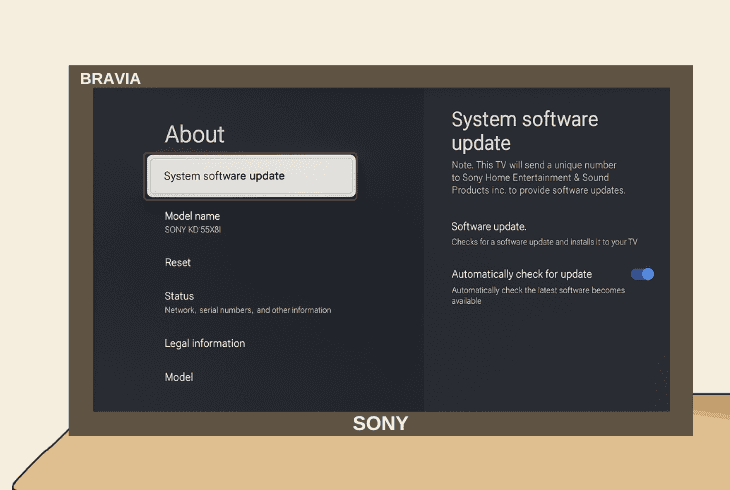
Task: Select the System software update menu item
Action: [251, 176]
